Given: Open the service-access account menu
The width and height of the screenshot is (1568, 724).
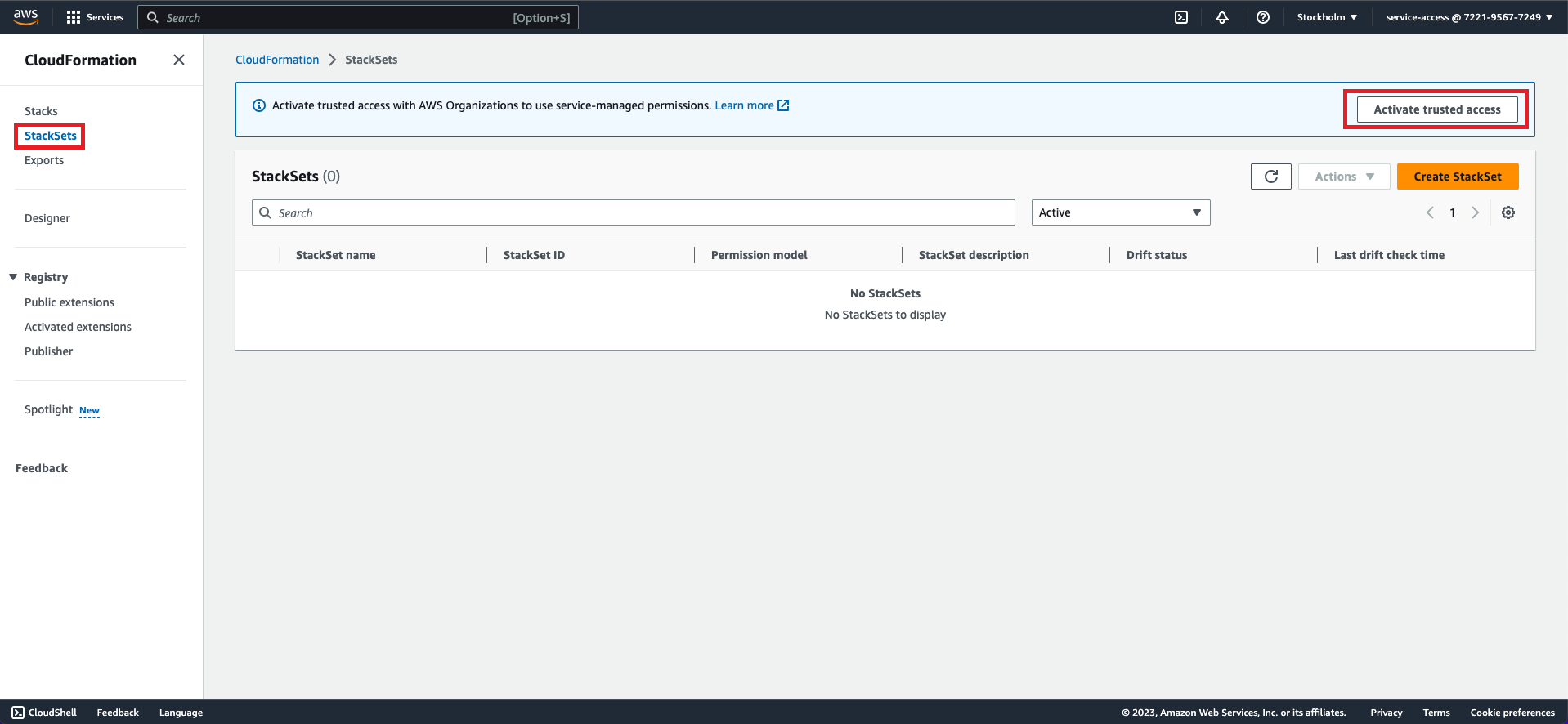Looking at the screenshot, I should point(1469,17).
